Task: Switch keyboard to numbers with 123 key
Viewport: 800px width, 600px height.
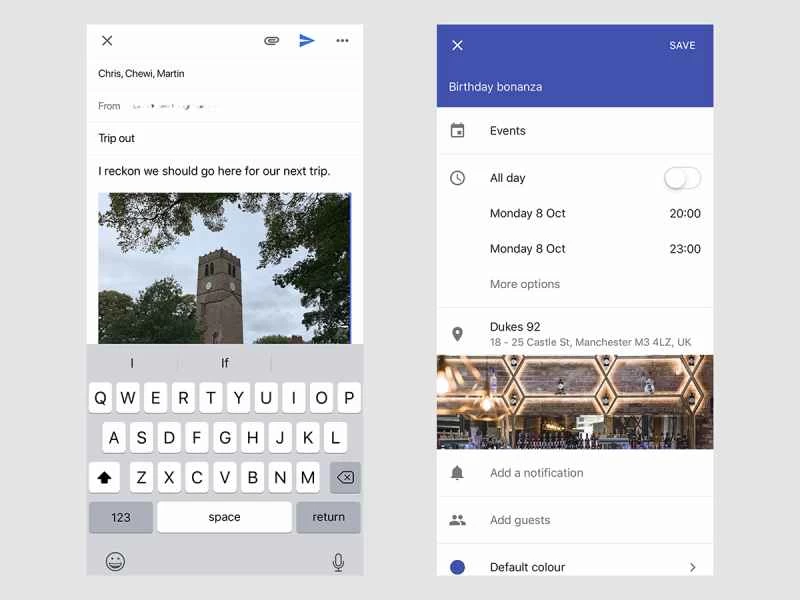Action: [x=120, y=517]
